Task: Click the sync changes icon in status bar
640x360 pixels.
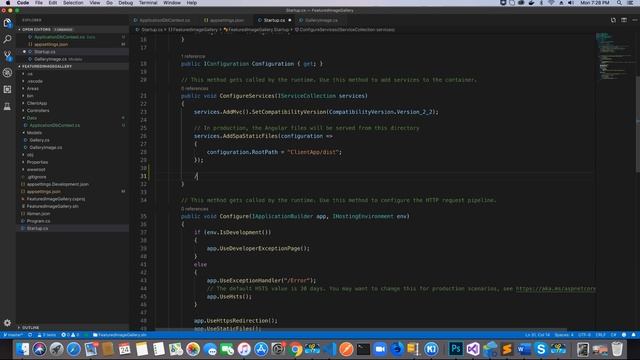Action: [x=30, y=335]
